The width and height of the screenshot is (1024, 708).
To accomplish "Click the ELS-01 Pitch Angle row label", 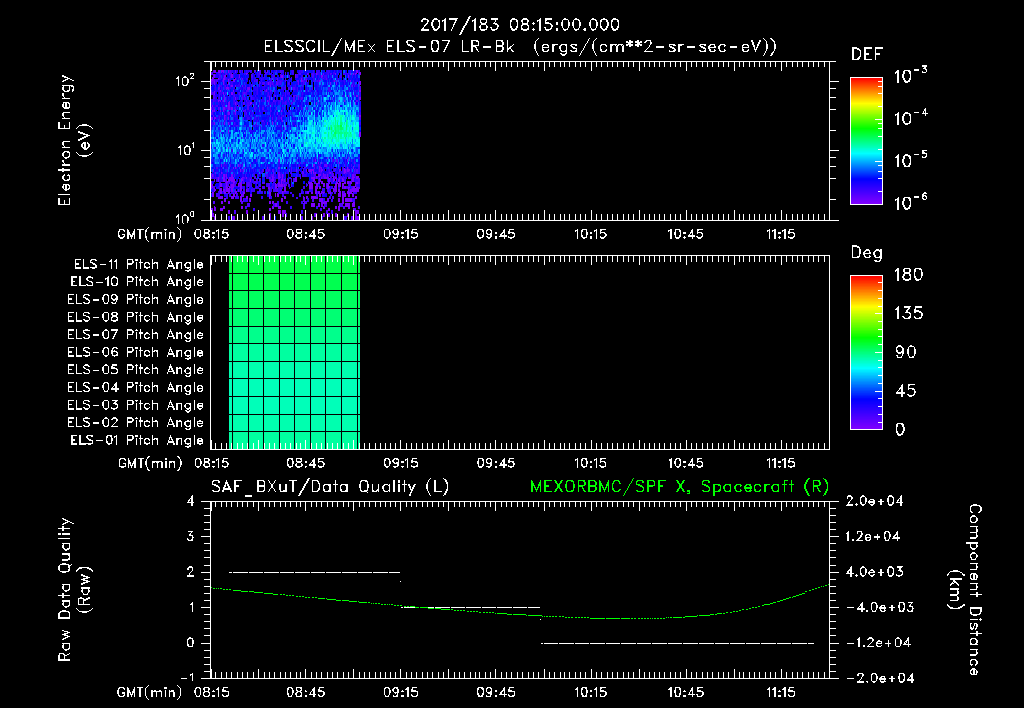I will (136, 440).
